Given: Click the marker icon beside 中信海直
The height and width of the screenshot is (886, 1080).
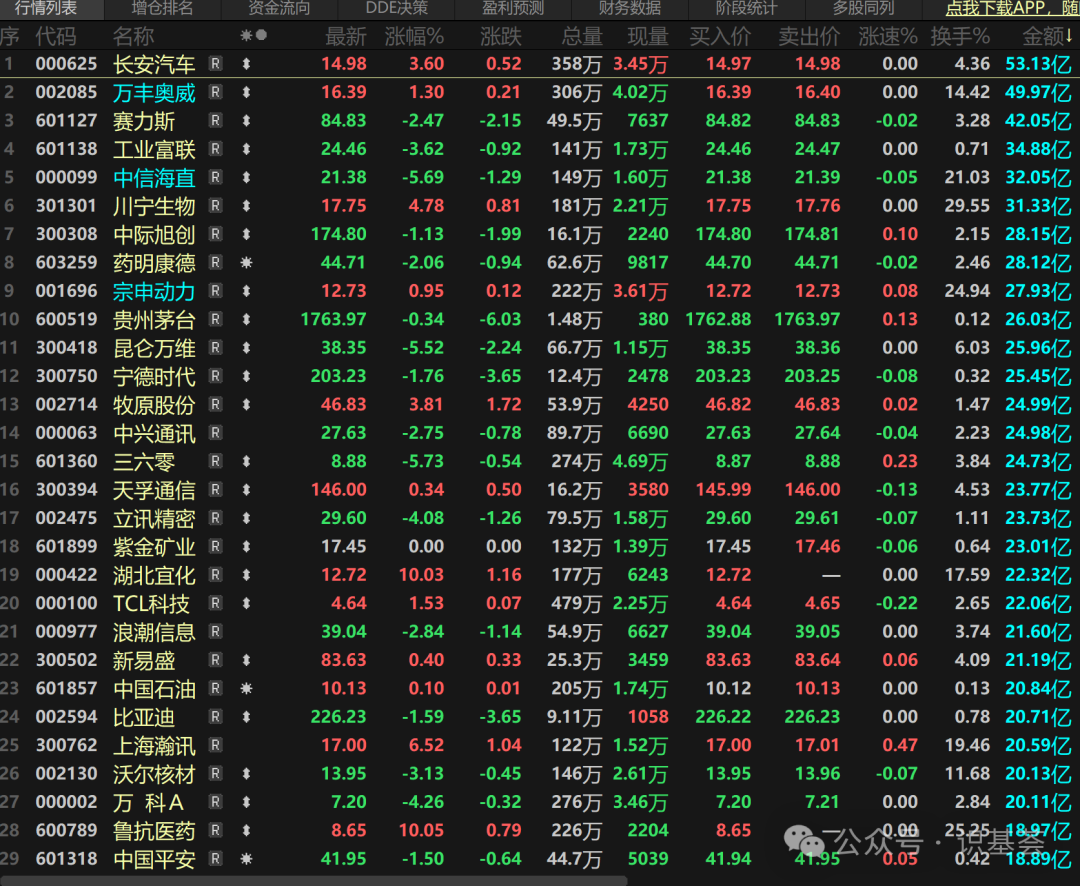Looking at the screenshot, I should point(247,178).
